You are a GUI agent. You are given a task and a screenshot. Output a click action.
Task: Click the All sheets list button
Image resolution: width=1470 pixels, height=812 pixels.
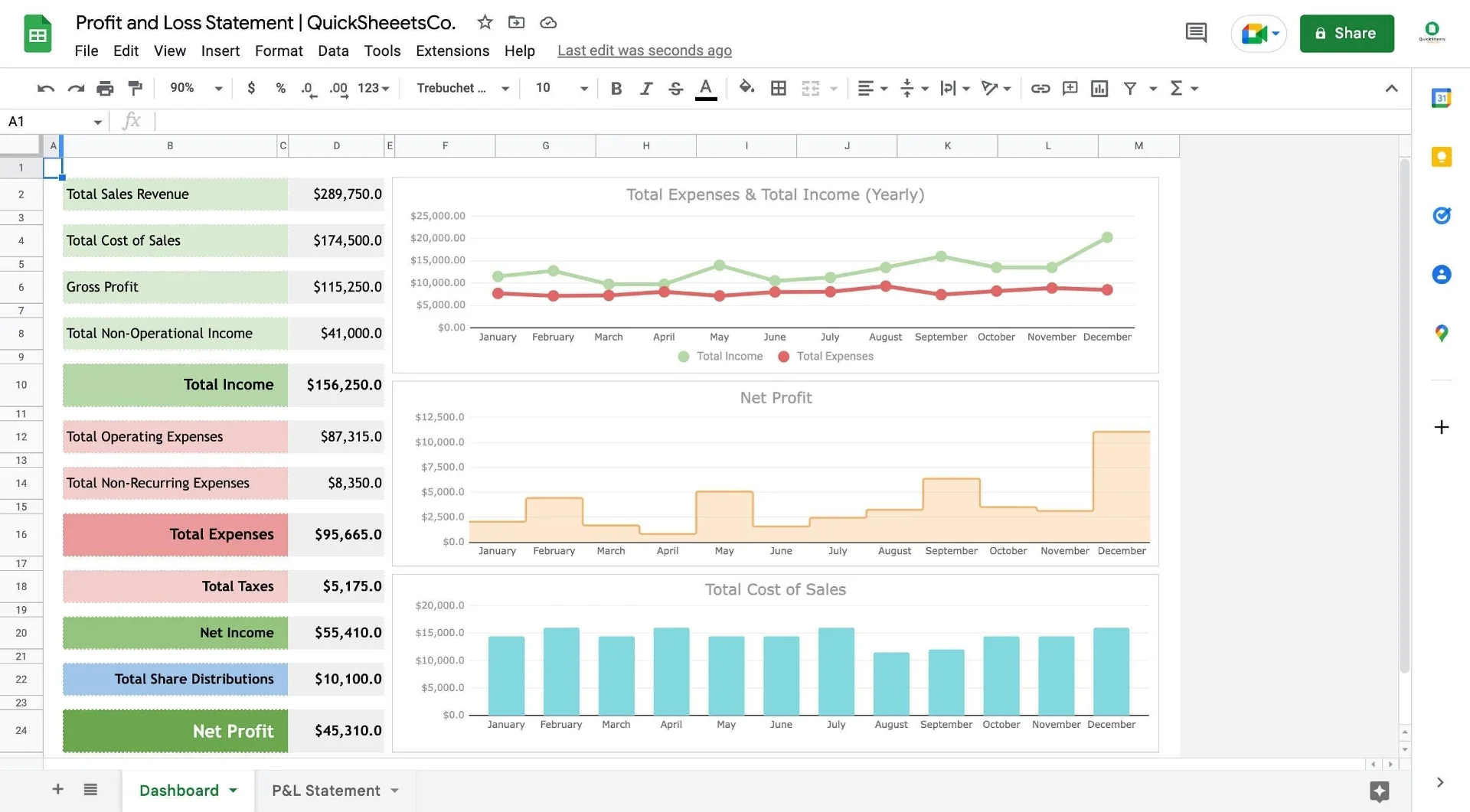pos(90,789)
